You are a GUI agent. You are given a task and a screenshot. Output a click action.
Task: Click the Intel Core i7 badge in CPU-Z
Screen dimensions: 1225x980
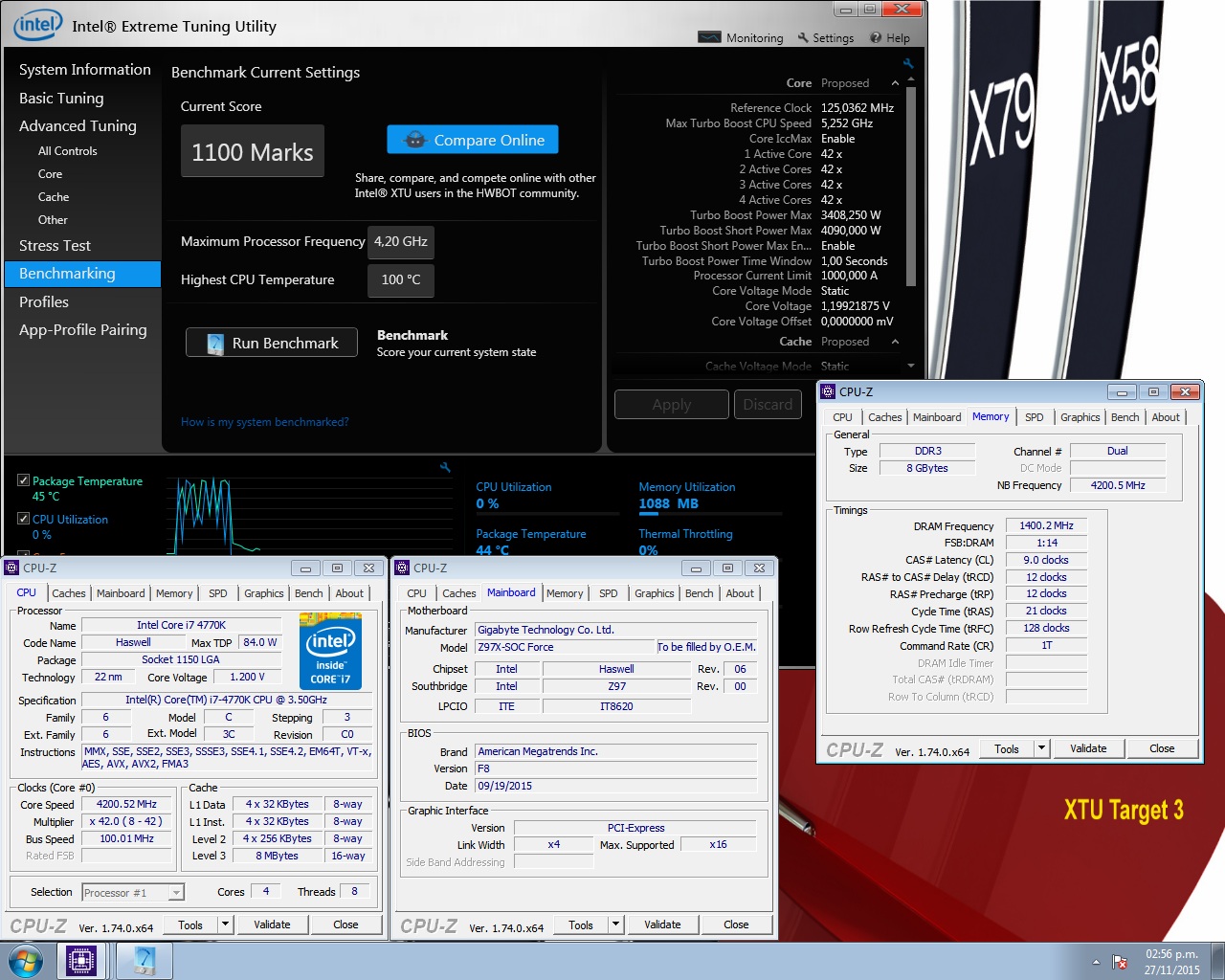point(330,652)
